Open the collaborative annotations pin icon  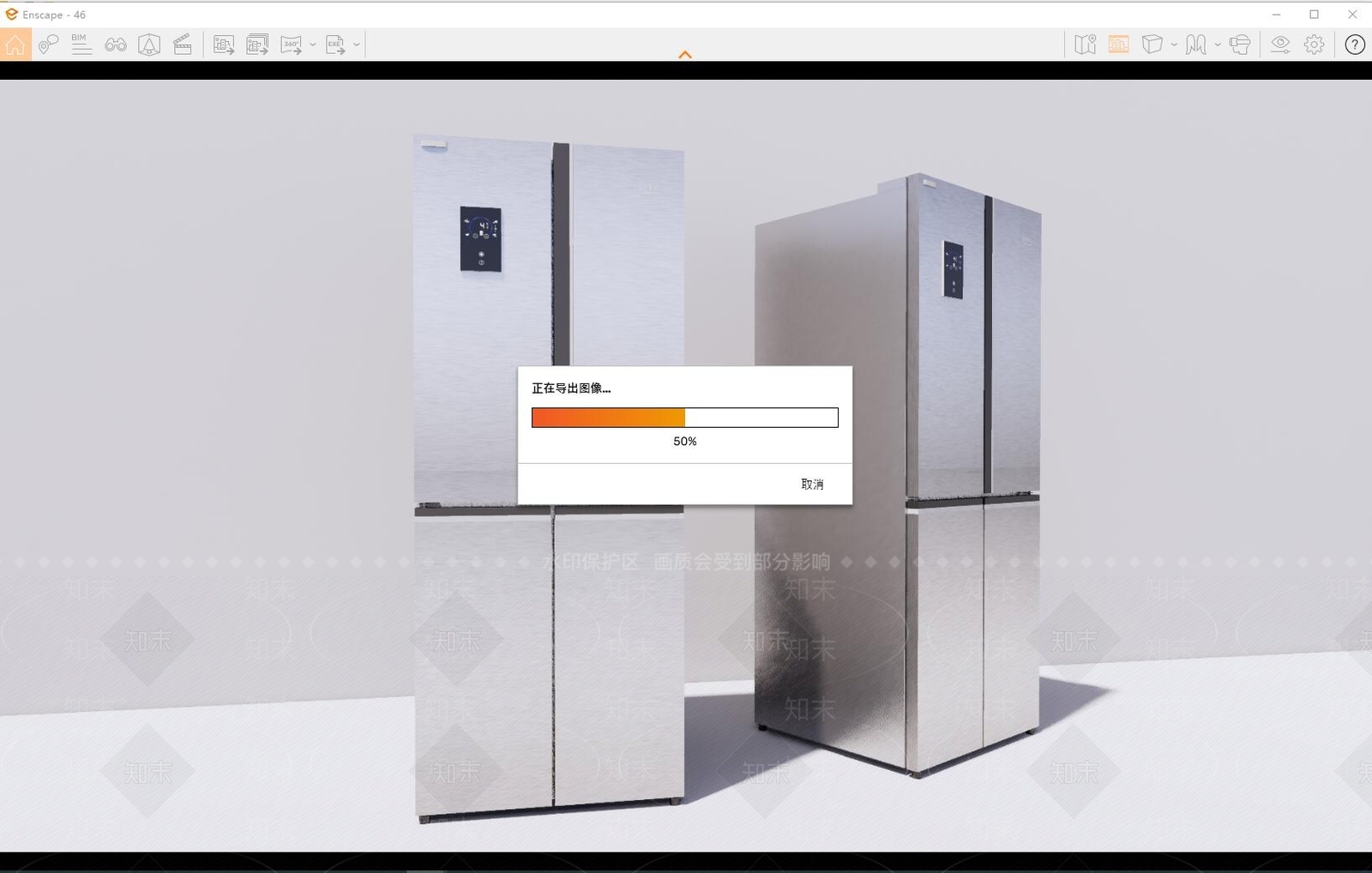[x=48, y=45]
